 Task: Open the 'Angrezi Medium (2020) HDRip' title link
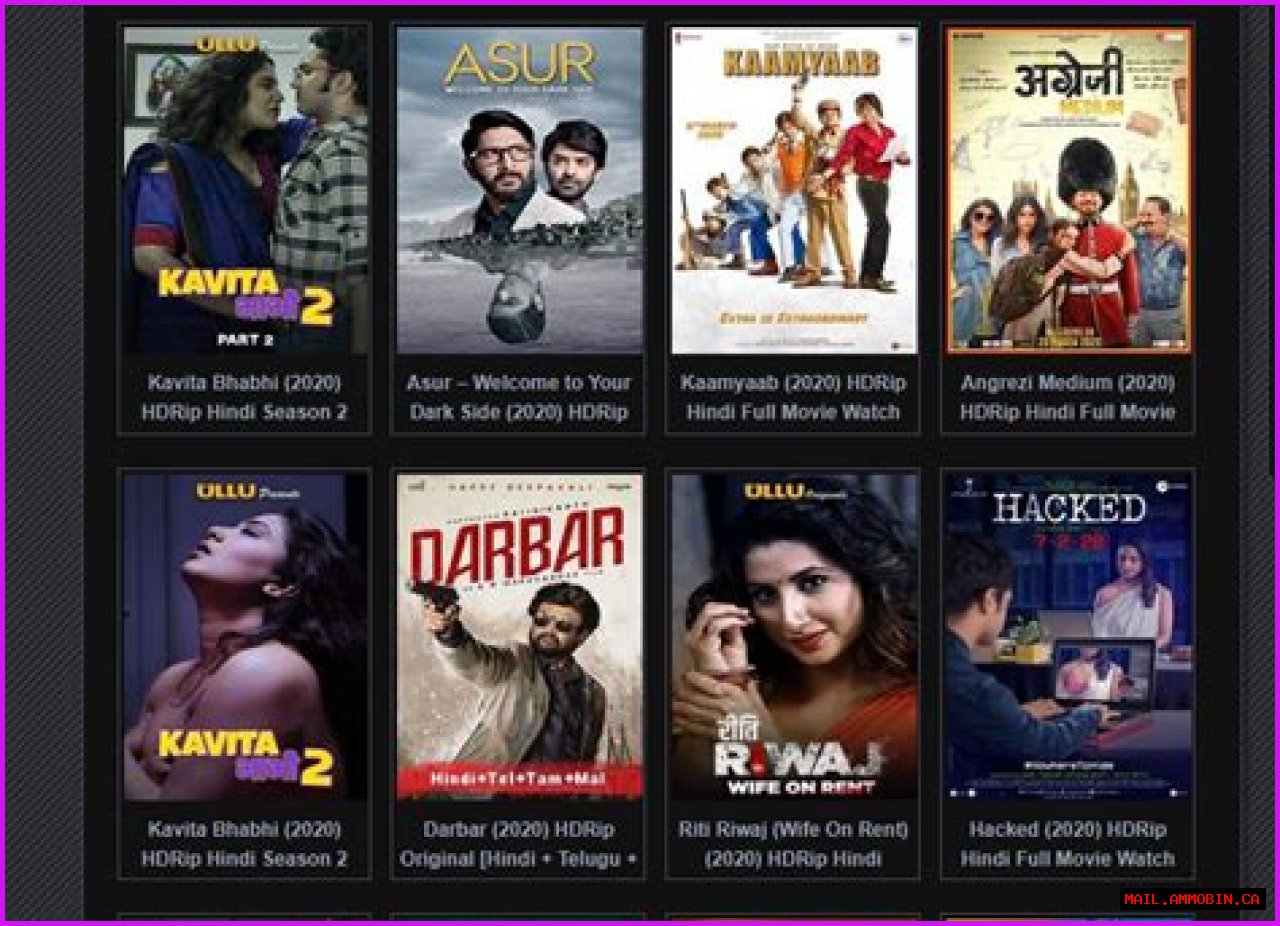pos(1068,397)
